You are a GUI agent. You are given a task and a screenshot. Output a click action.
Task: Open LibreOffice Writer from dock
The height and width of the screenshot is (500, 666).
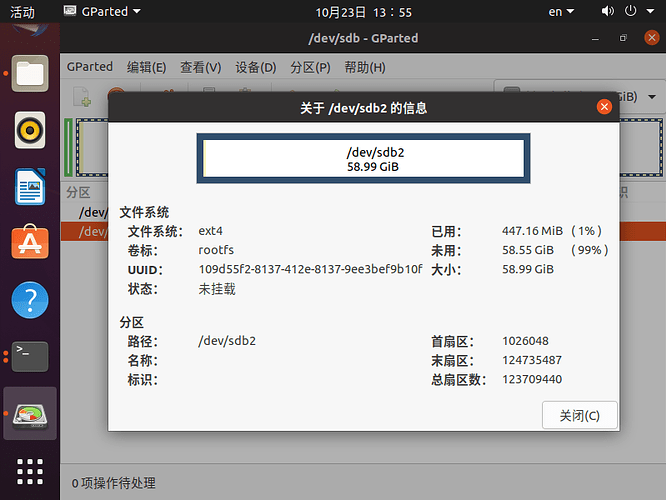tap(30, 186)
